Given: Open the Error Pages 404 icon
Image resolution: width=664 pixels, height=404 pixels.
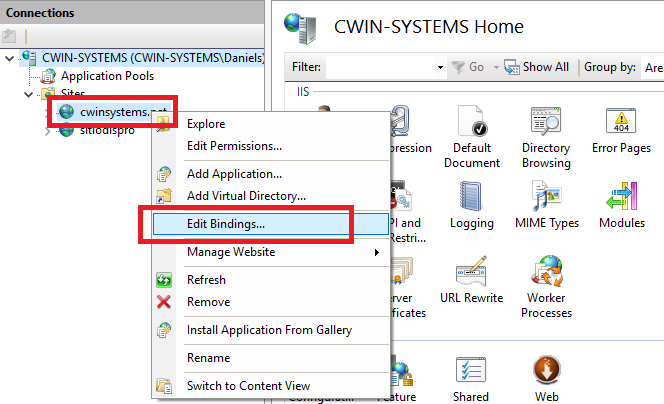Looking at the screenshot, I should click(x=621, y=125).
